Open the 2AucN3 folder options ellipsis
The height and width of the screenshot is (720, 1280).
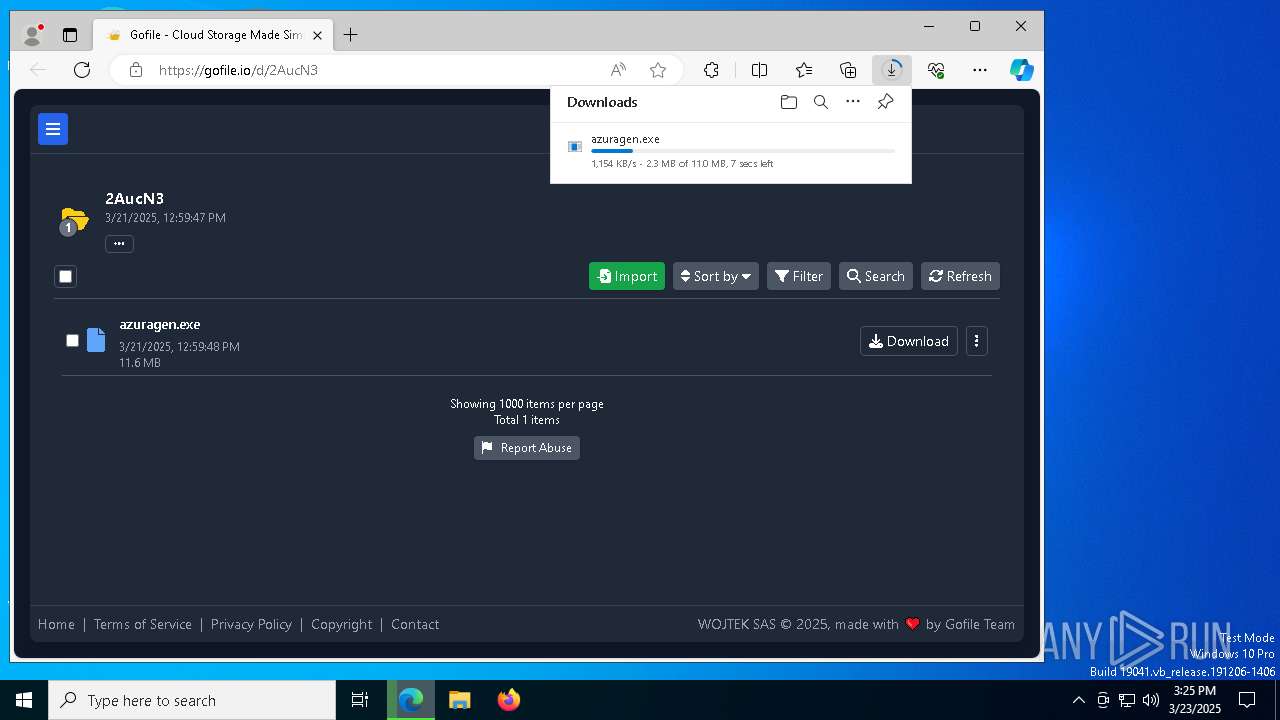[x=119, y=244]
